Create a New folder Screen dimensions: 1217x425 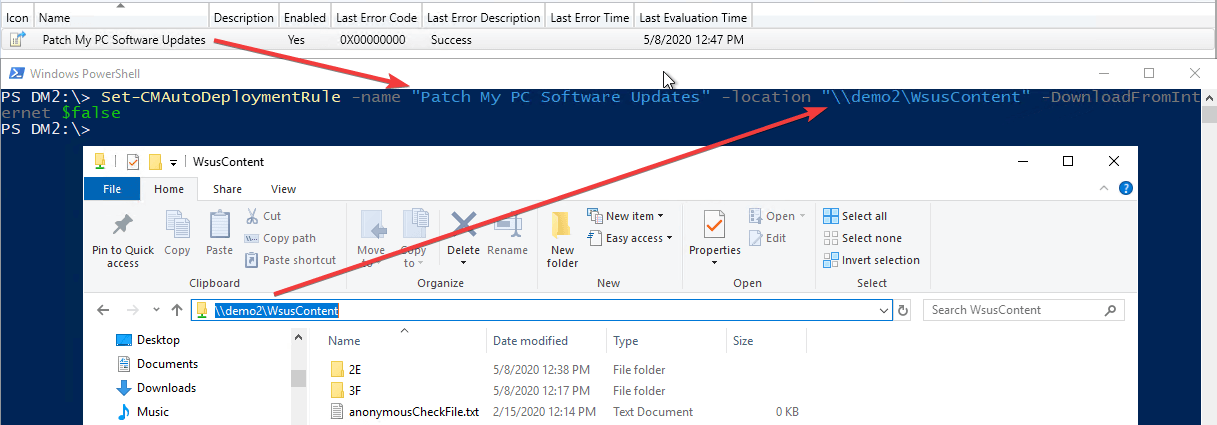[x=563, y=239]
